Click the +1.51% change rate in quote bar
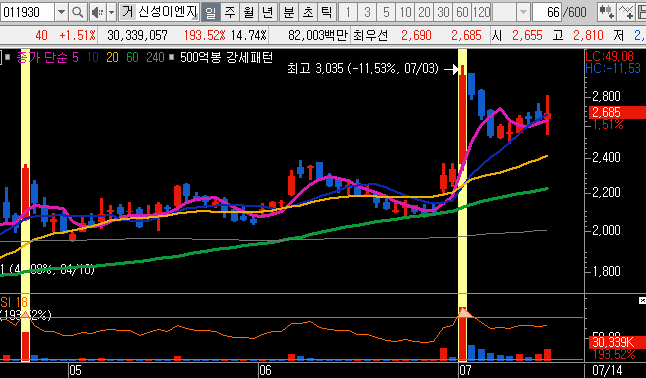Image resolution: width=646 pixels, height=378 pixels. (77, 35)
